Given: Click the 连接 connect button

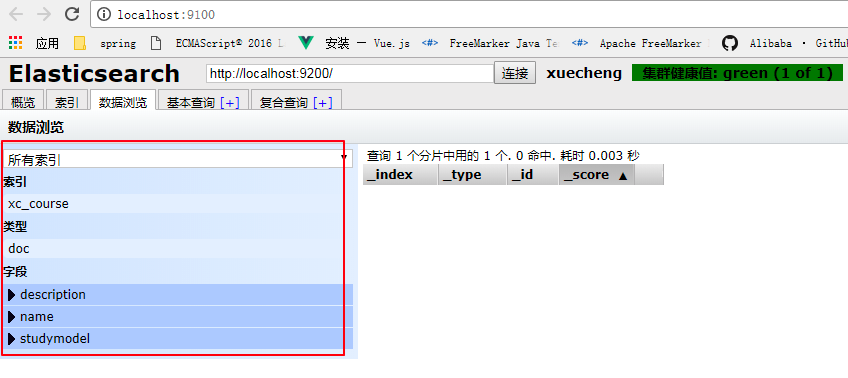Looking at the screenshot, I should click(x=515, y=73).
